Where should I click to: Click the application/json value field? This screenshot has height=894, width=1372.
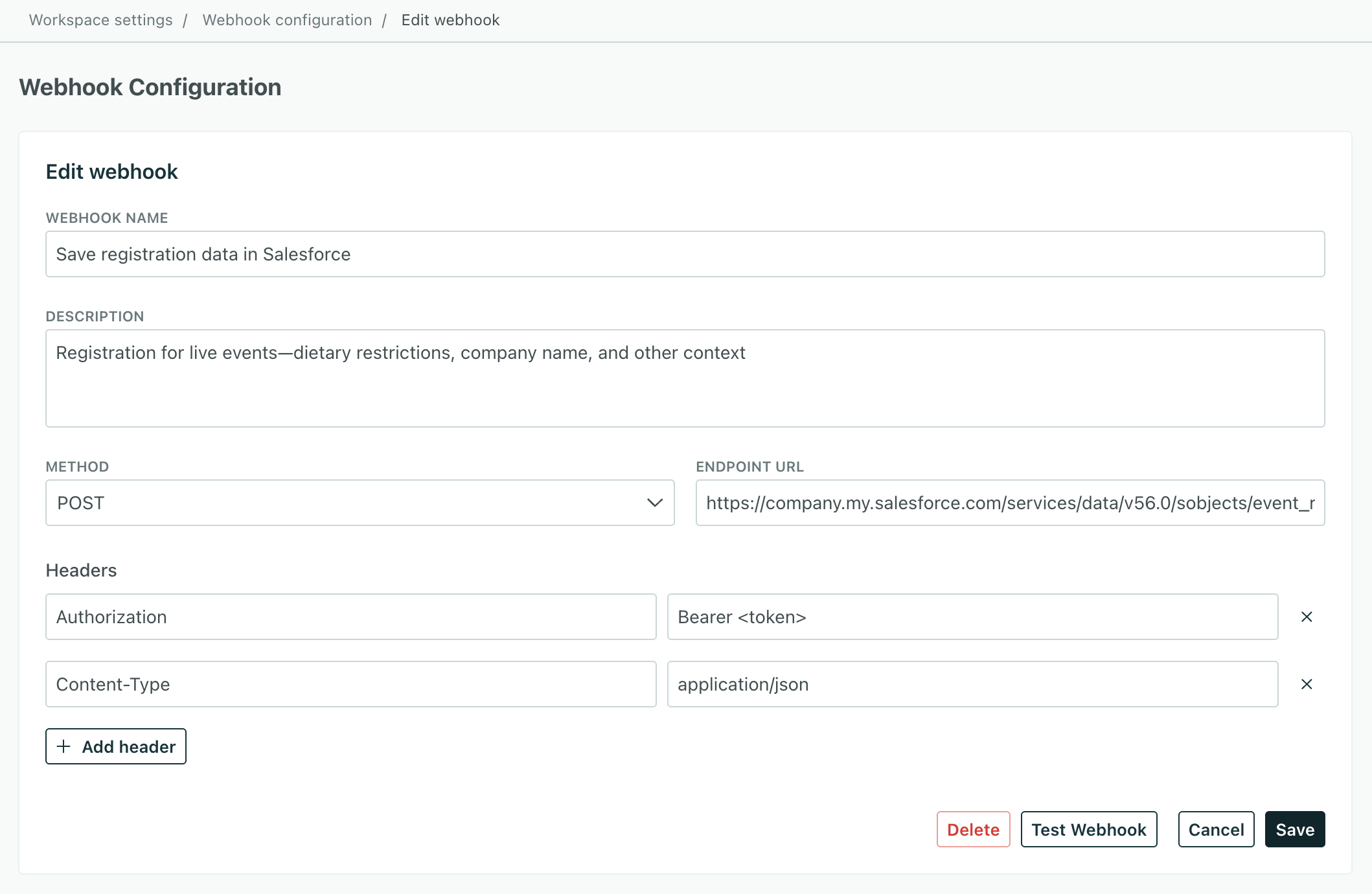[x=973, y=684]
